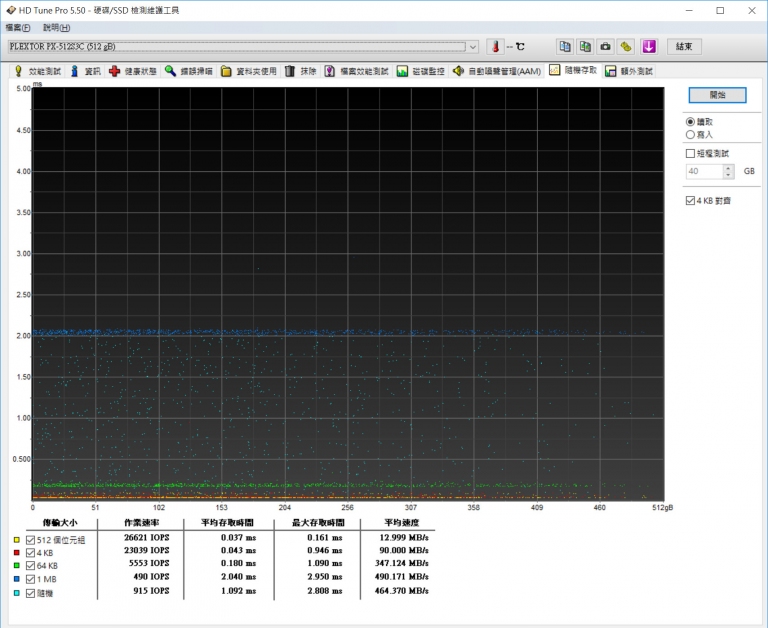768x628 pixels.
Task: Click the 磁碟監控 chart icon
Action: [402, 71]
